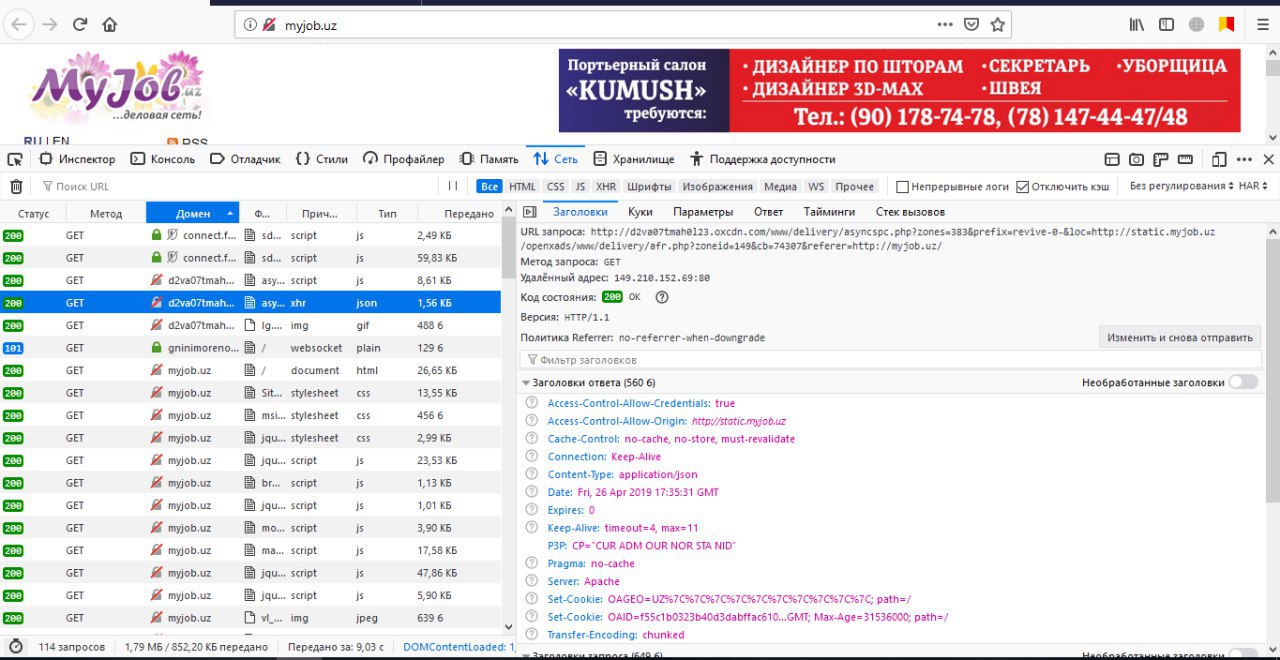Select the myjob.uz document html row
This screenshot has width=1280, height=660.
250,370
